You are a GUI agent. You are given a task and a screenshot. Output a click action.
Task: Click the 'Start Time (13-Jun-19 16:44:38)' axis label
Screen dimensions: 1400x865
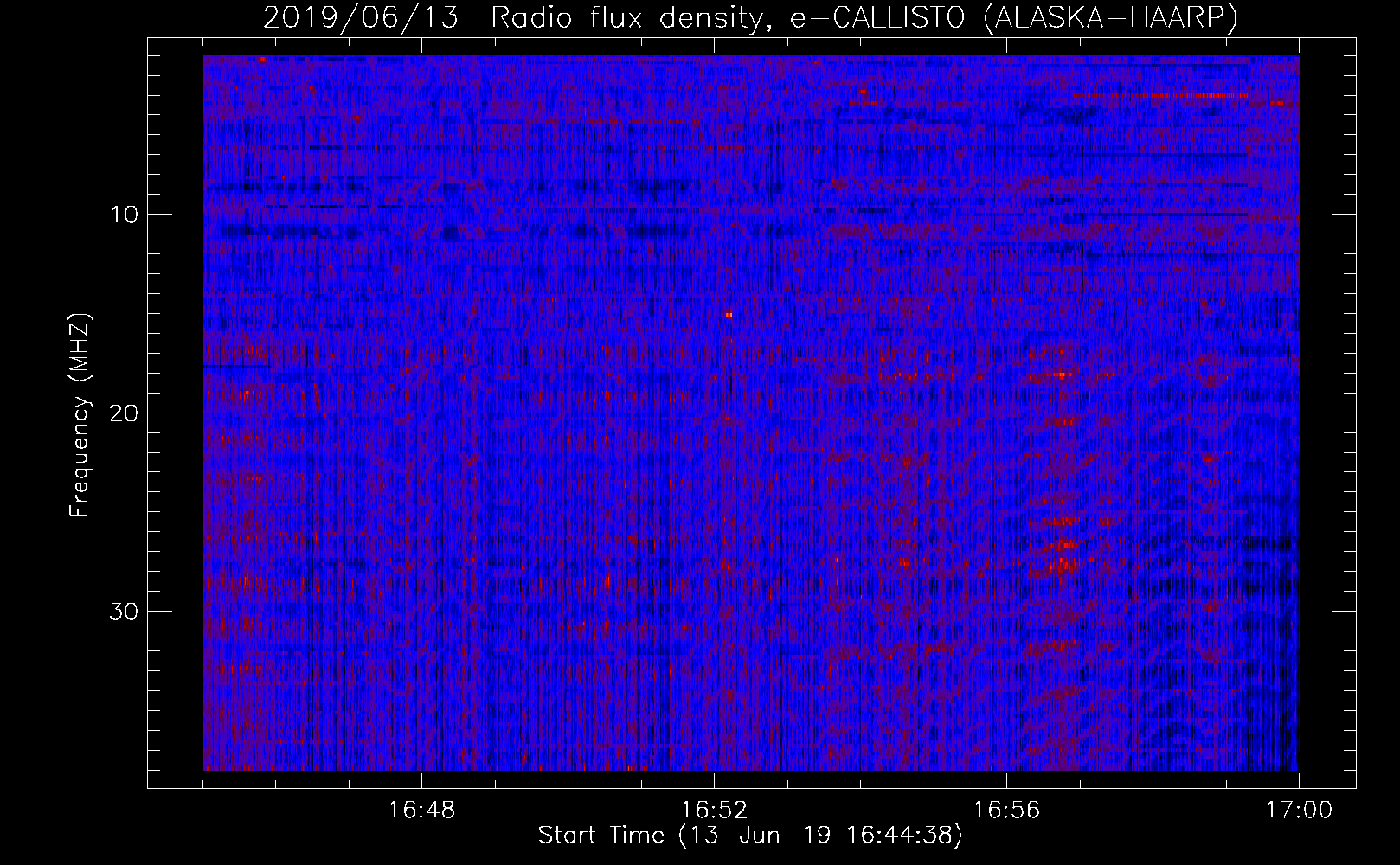coord(750,836)
